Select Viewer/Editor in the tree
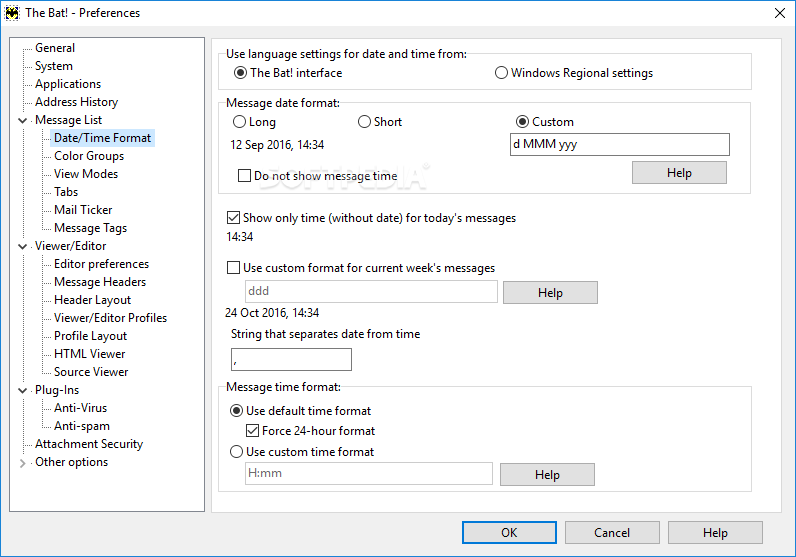 pyautogui.click(x=71, y=246)
